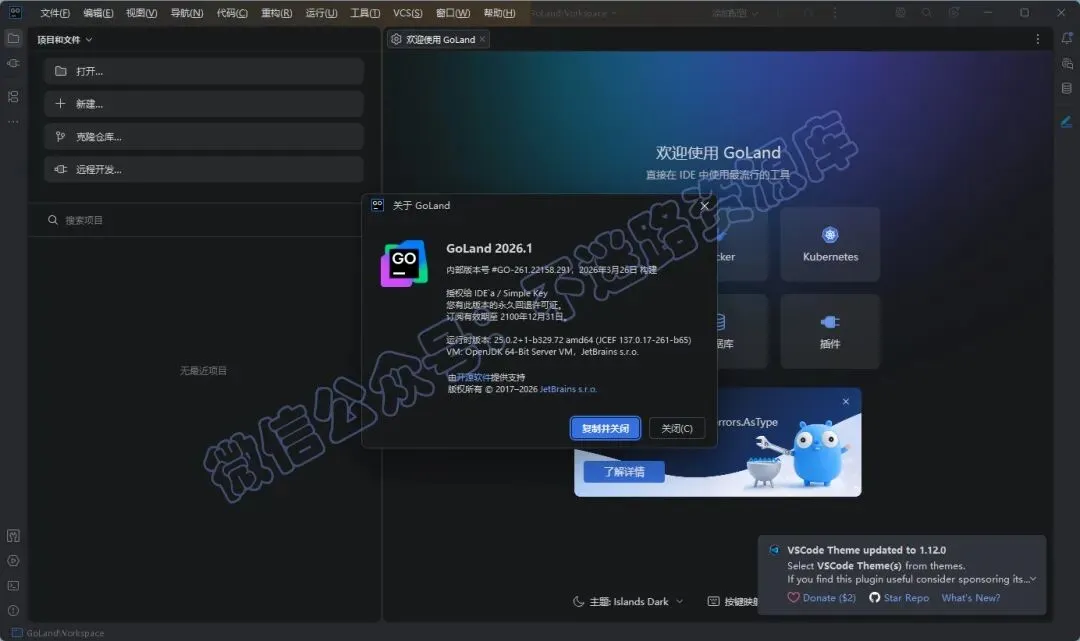Open the VCS(S) menu
1080x641 pixels.
(x=407, y=12)
